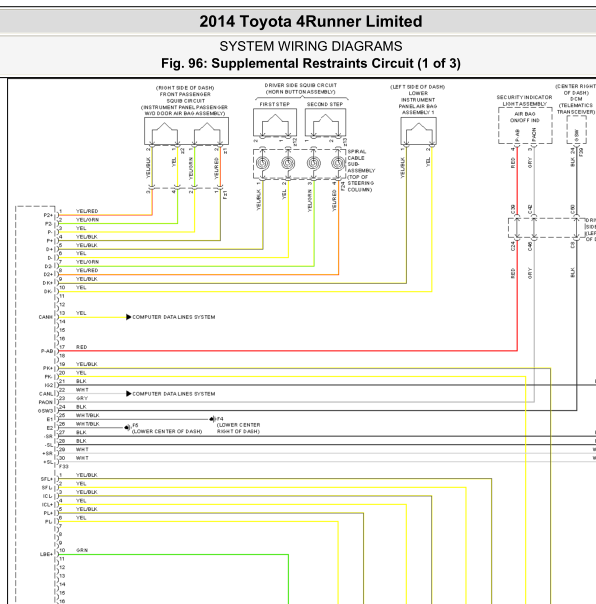Click the F6 ground symbol
This screenshot has height=604, width=596.
tap(128, 428)
